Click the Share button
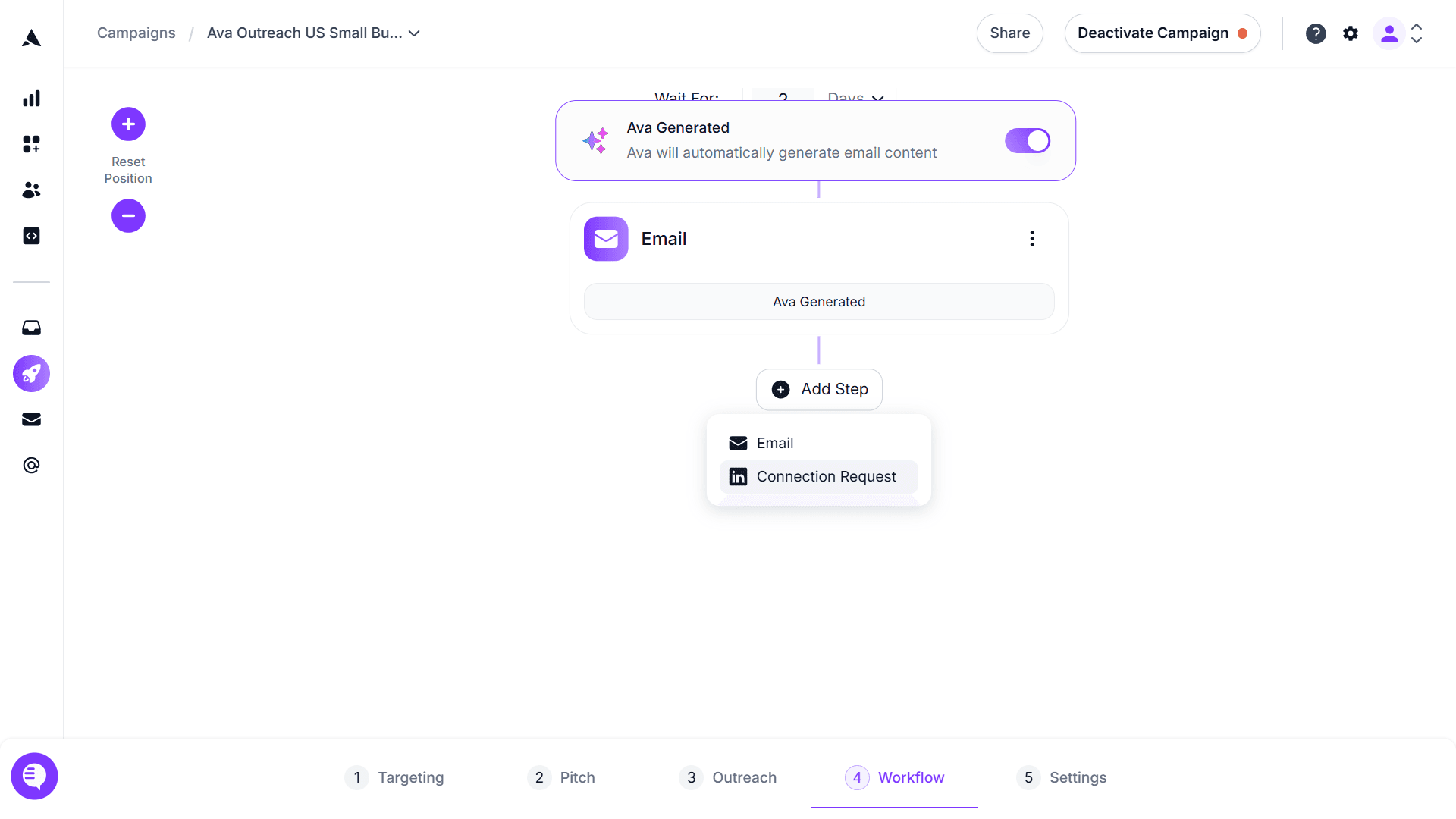The width and height of the screenshot is (1456, 819). (1009, 33)
